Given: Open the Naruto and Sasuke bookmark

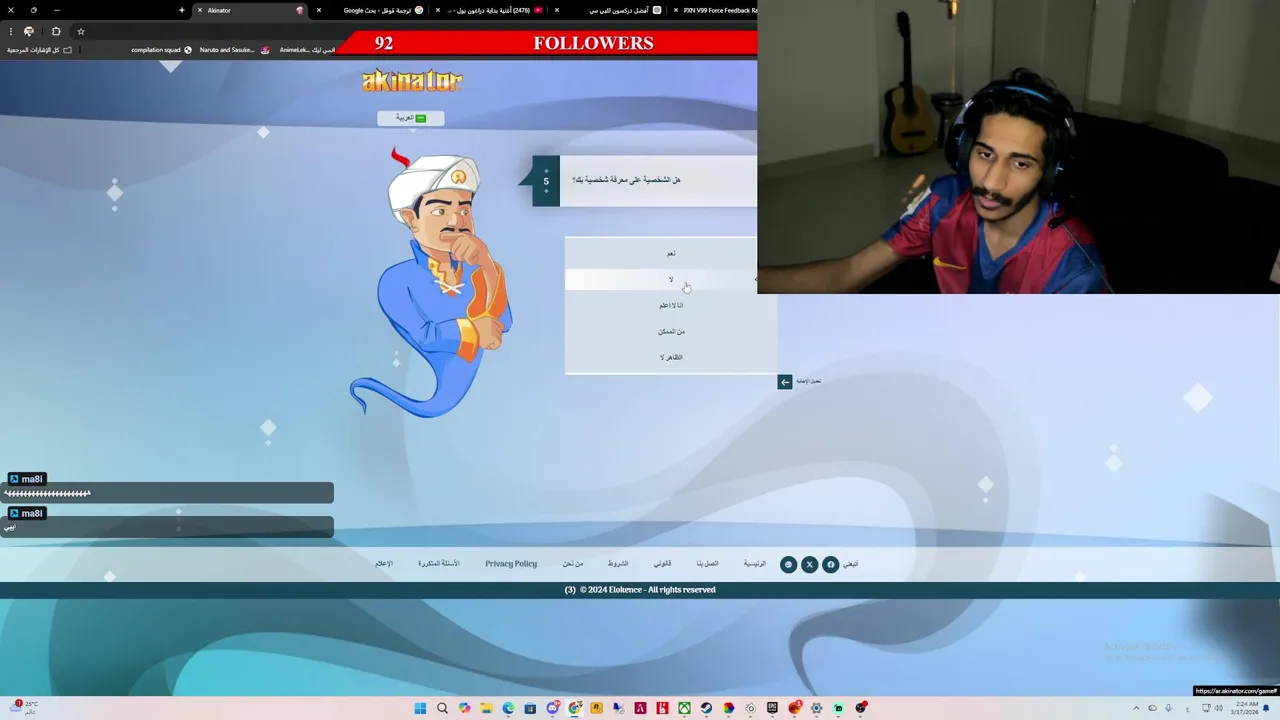Looking at the screenshot, I should [x=235, y=50].
